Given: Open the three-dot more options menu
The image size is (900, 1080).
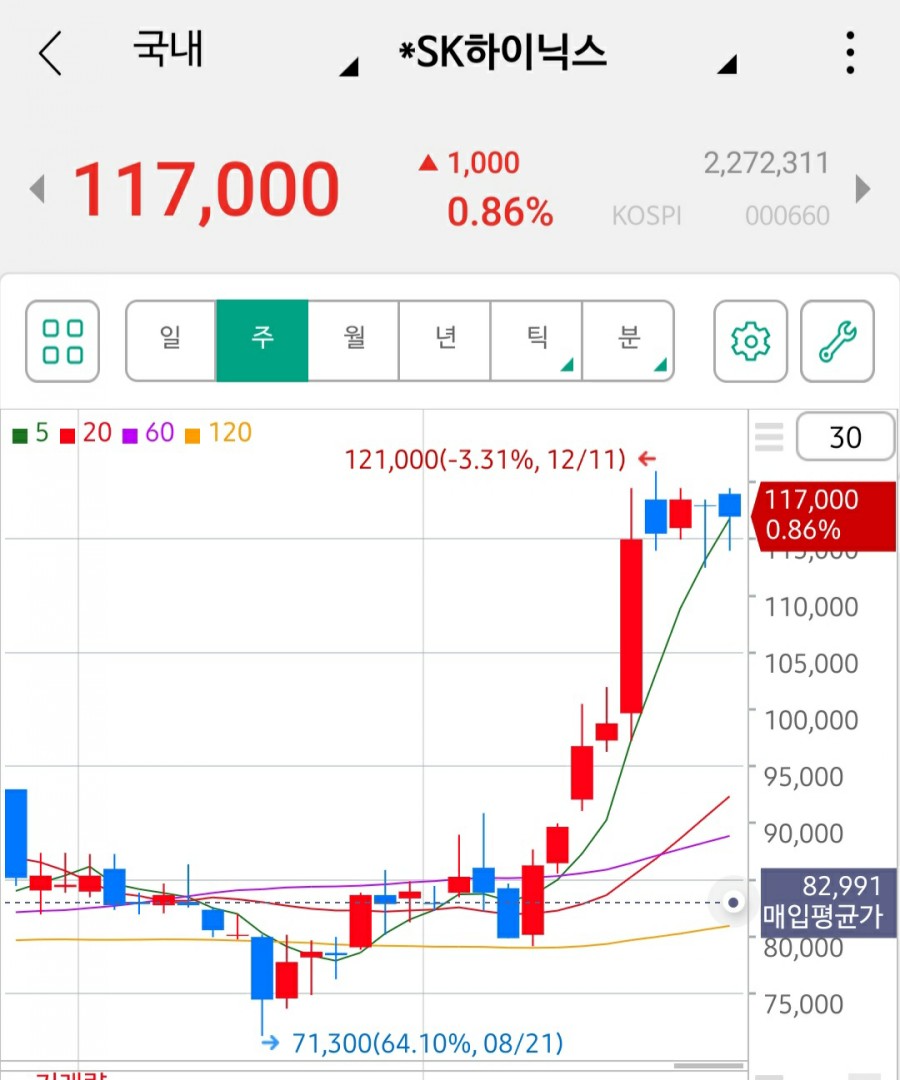Looking at the screenshot, I should (850, 52).
